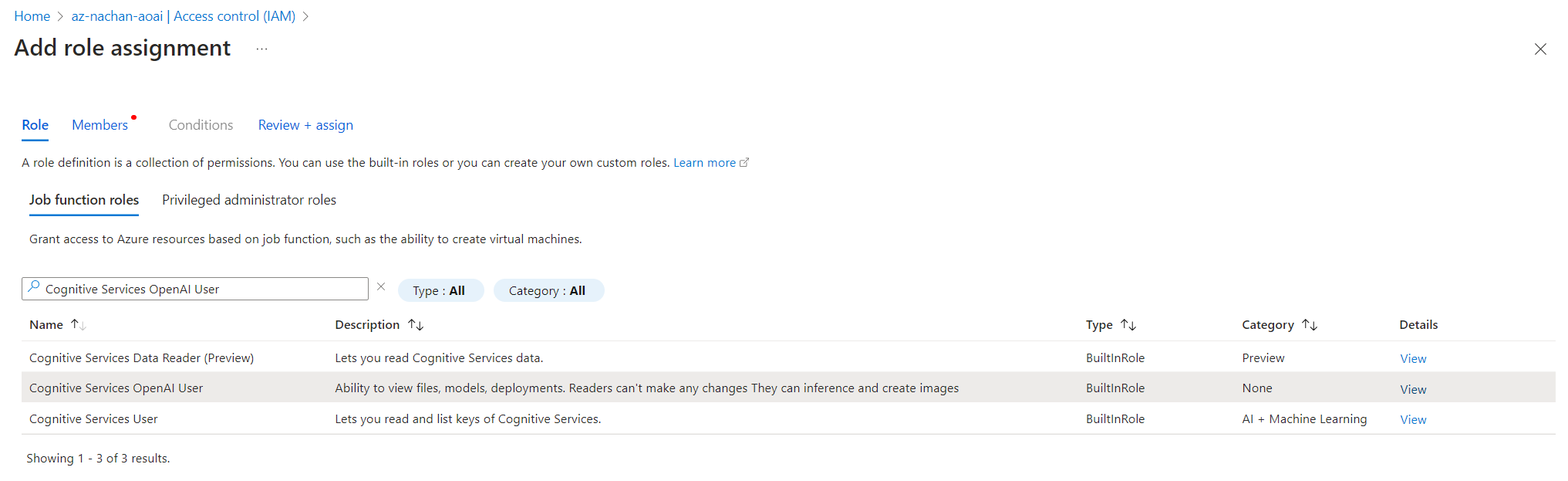Select the Cognitive Services User role row
The image size is (1568, 481).
coord(93,419)
